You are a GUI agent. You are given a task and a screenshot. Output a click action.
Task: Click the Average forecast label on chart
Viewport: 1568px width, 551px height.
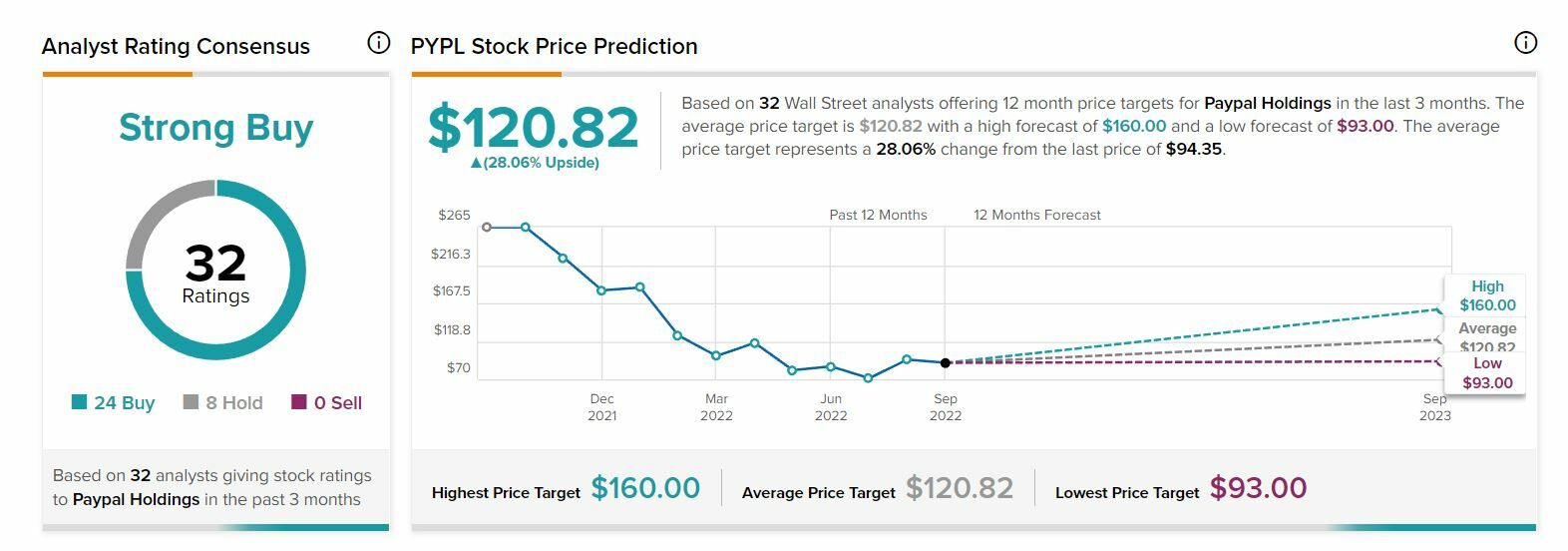[x=1486, y=334]
